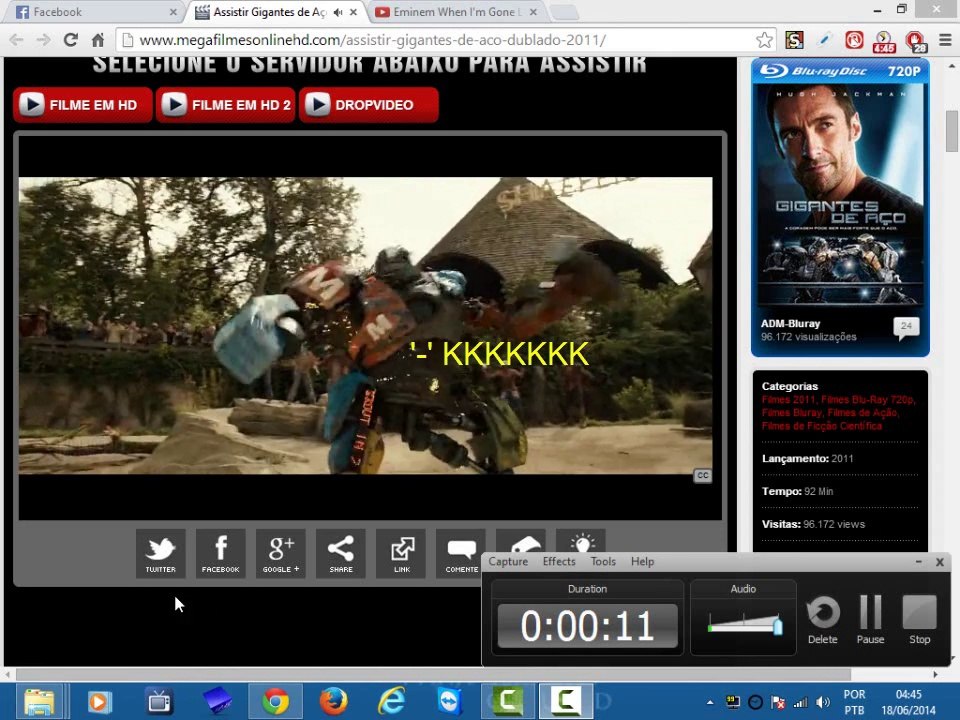This screenshot has height=720, width=960.
Task: Click the Gigantes de Aço poster
Action: pos(840,195)
